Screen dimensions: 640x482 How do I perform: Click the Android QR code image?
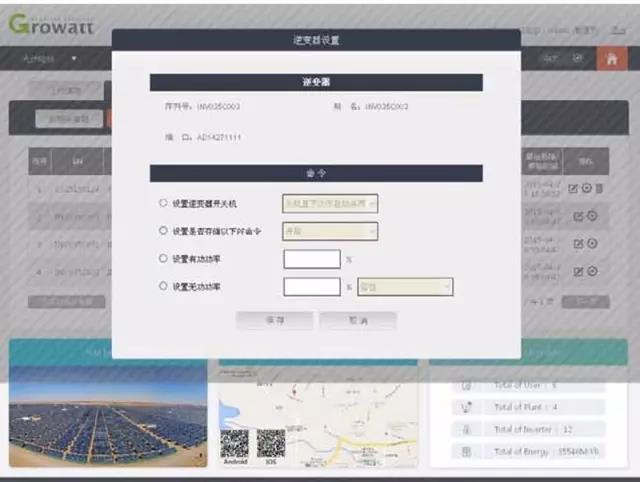coord(235,443)
